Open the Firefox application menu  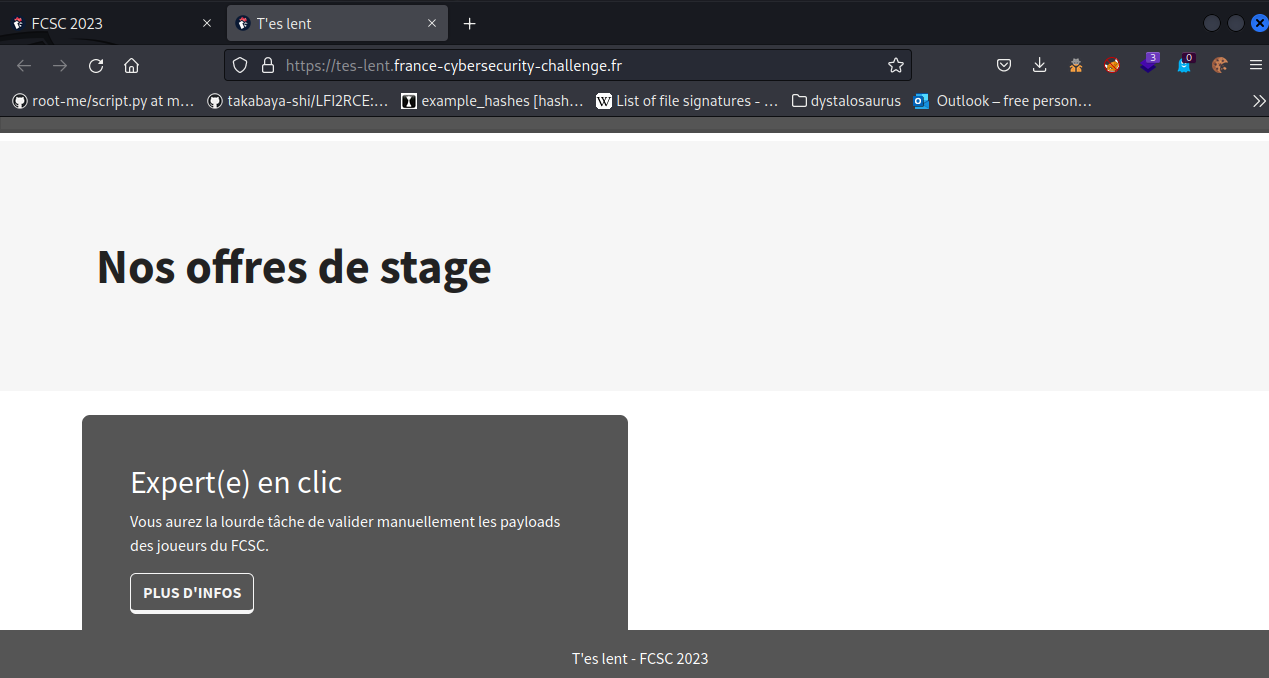coord(1255,66)
